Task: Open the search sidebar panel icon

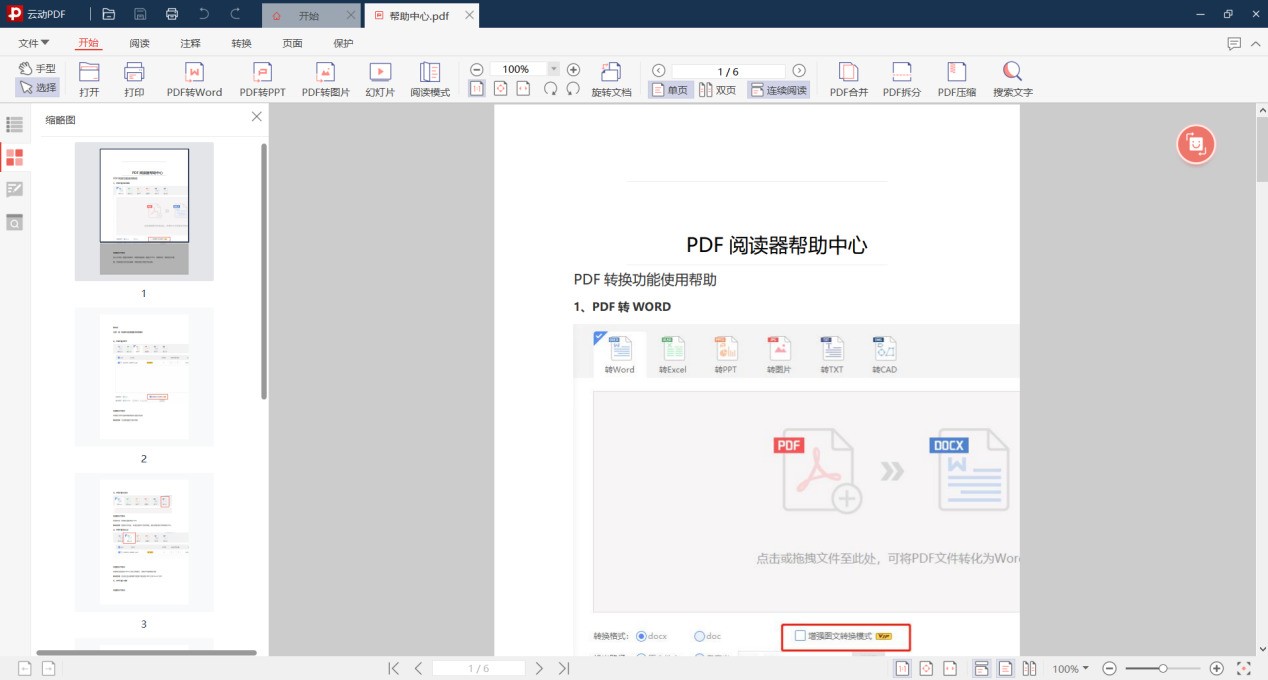Action: [14, 221]
